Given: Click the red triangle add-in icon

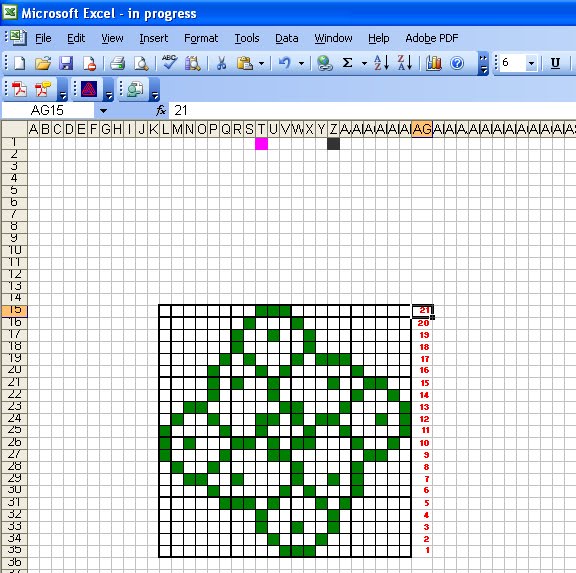Looking at the screenshot, I should pos(89,89).
